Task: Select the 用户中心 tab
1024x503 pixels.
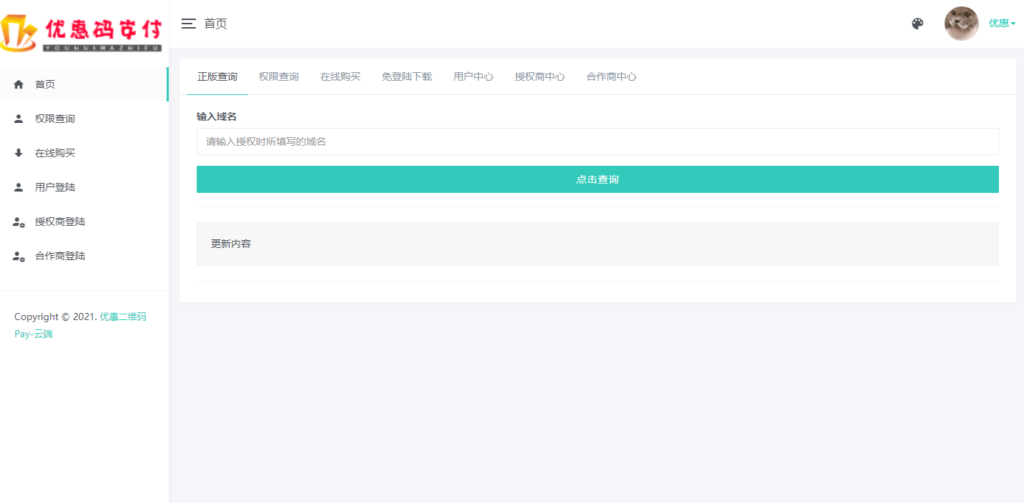Action: 473,77
